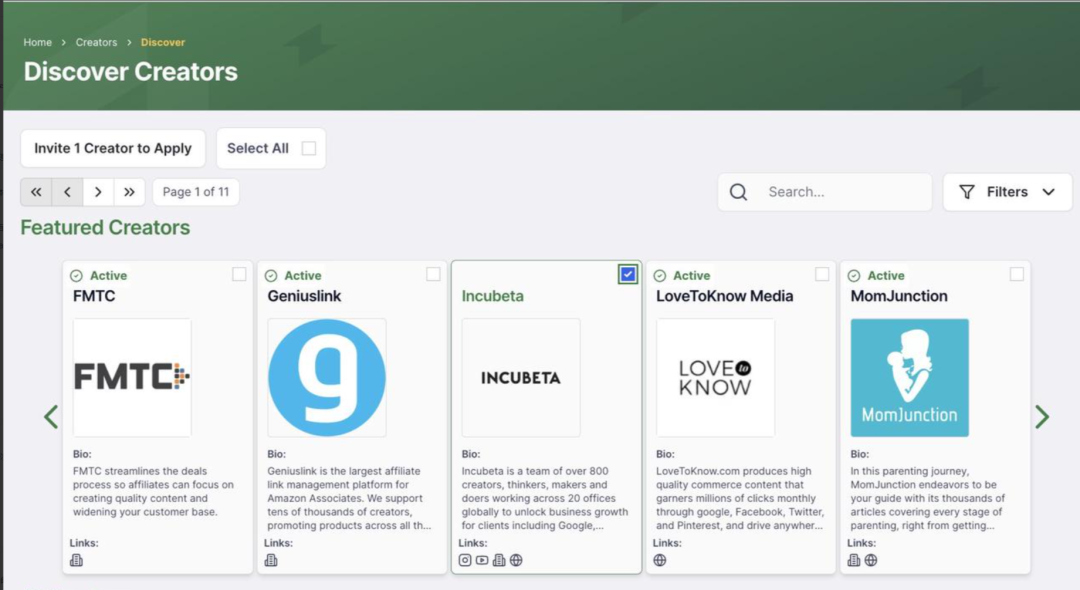Select the FMTC creator checkbox
The width and height of the screenshot is (1080, 590).
pos(239,274)
